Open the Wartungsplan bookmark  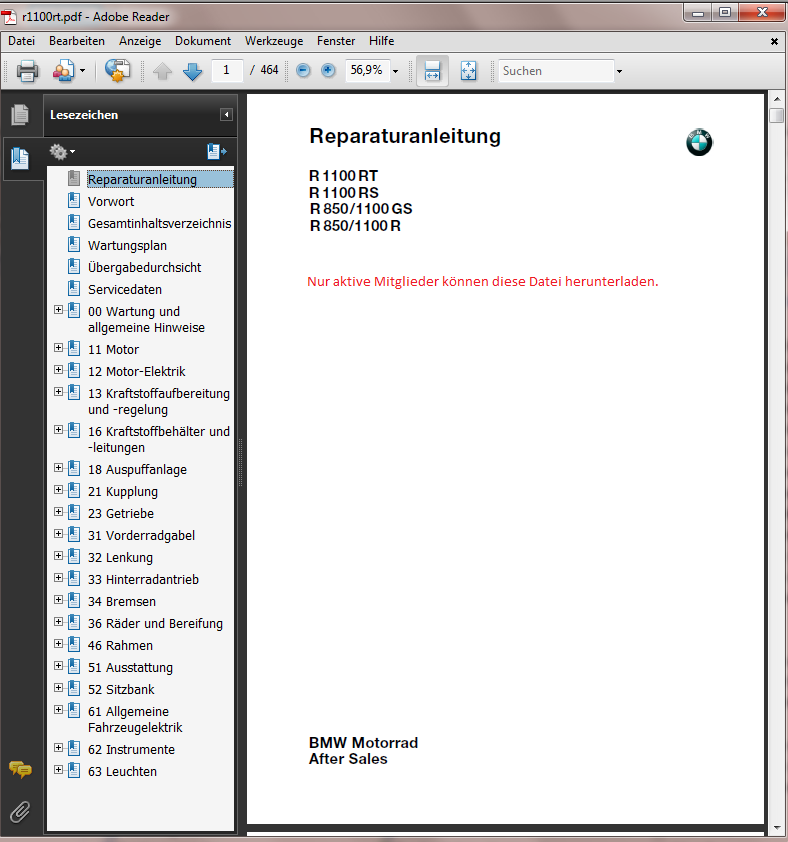tap(127, 245)
